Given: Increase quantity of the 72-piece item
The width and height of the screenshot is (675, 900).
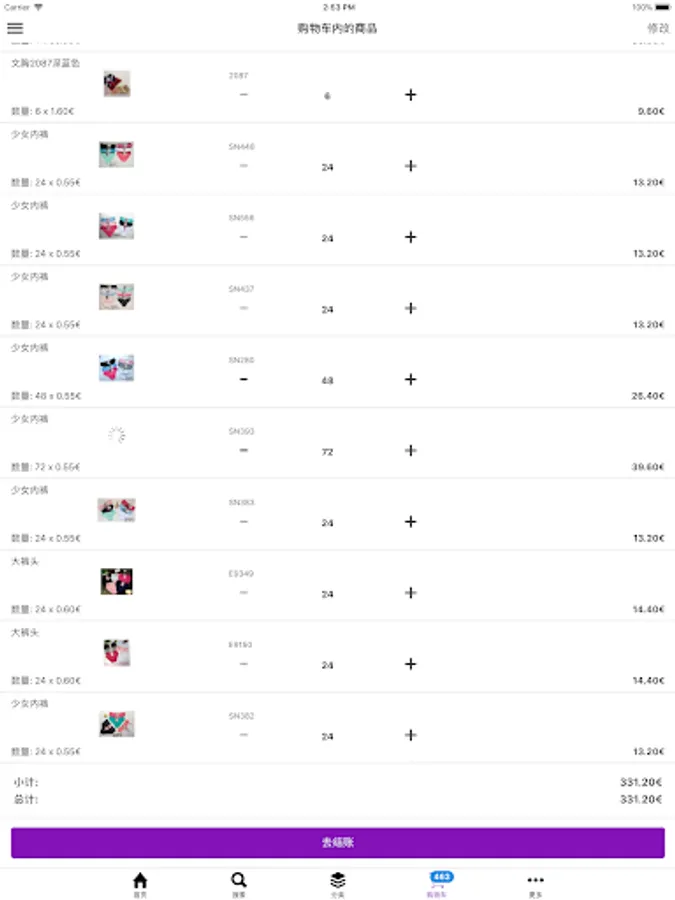Looking at the screenshot, I should coord(410,451).
